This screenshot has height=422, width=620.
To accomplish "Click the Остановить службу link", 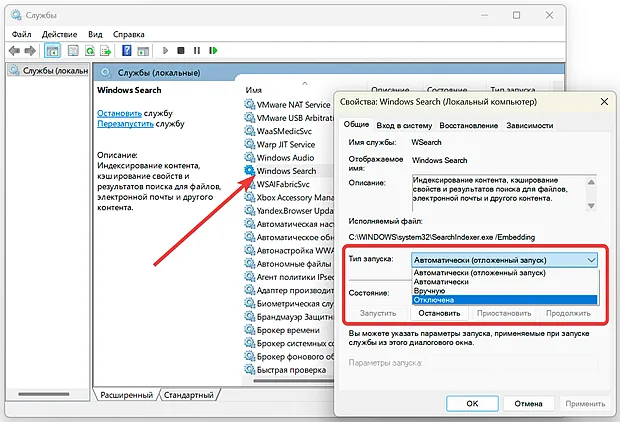I will coord(119,113).
